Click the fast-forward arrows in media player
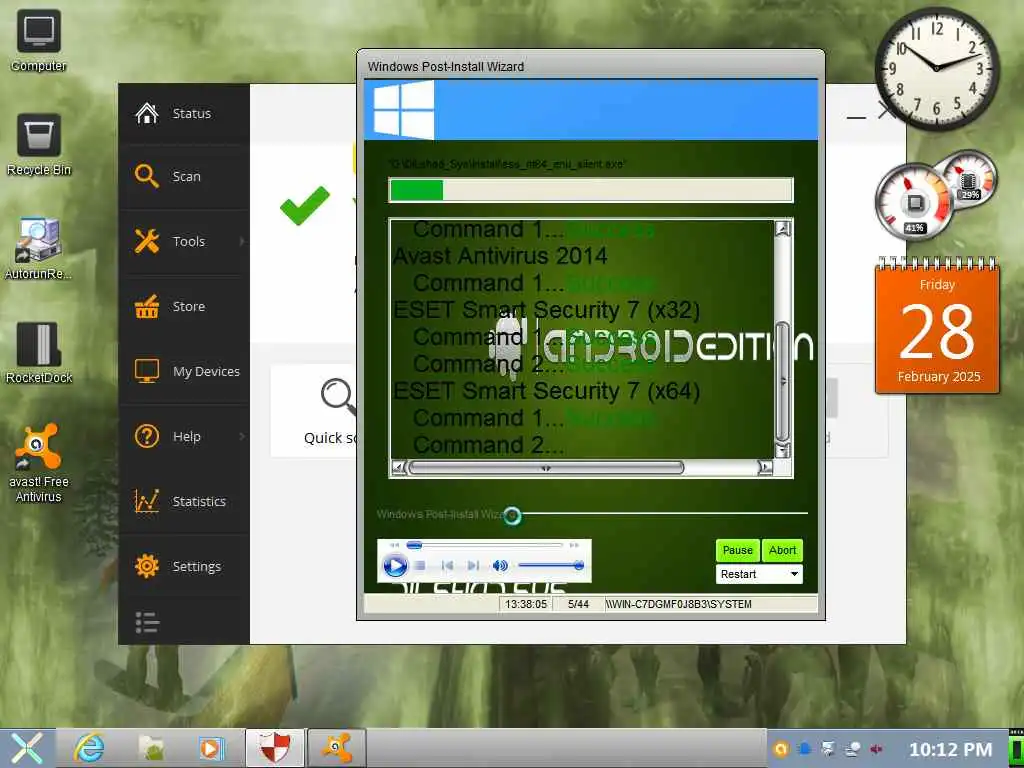Viewport: 1024px width, 768px height. tap(574, 545)
